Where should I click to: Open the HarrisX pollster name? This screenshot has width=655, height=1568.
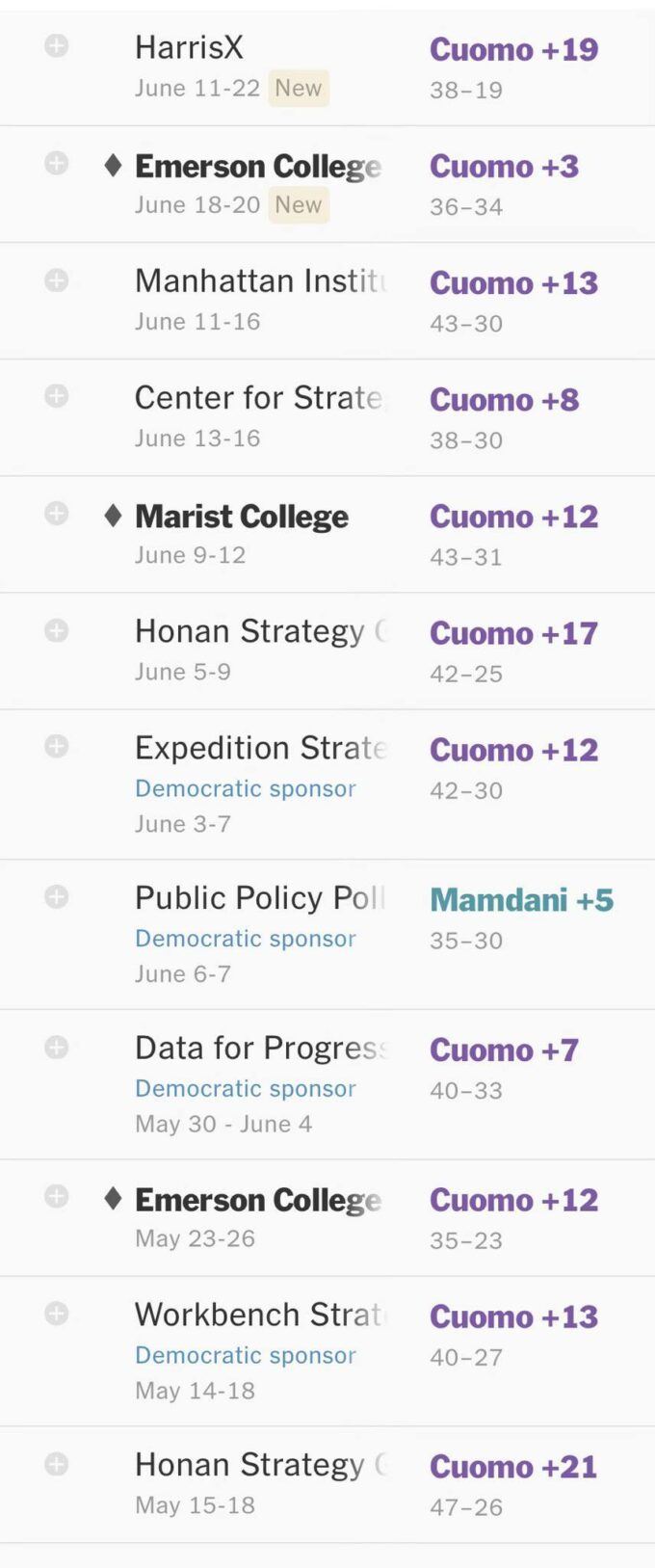click(x=189, y=47)
